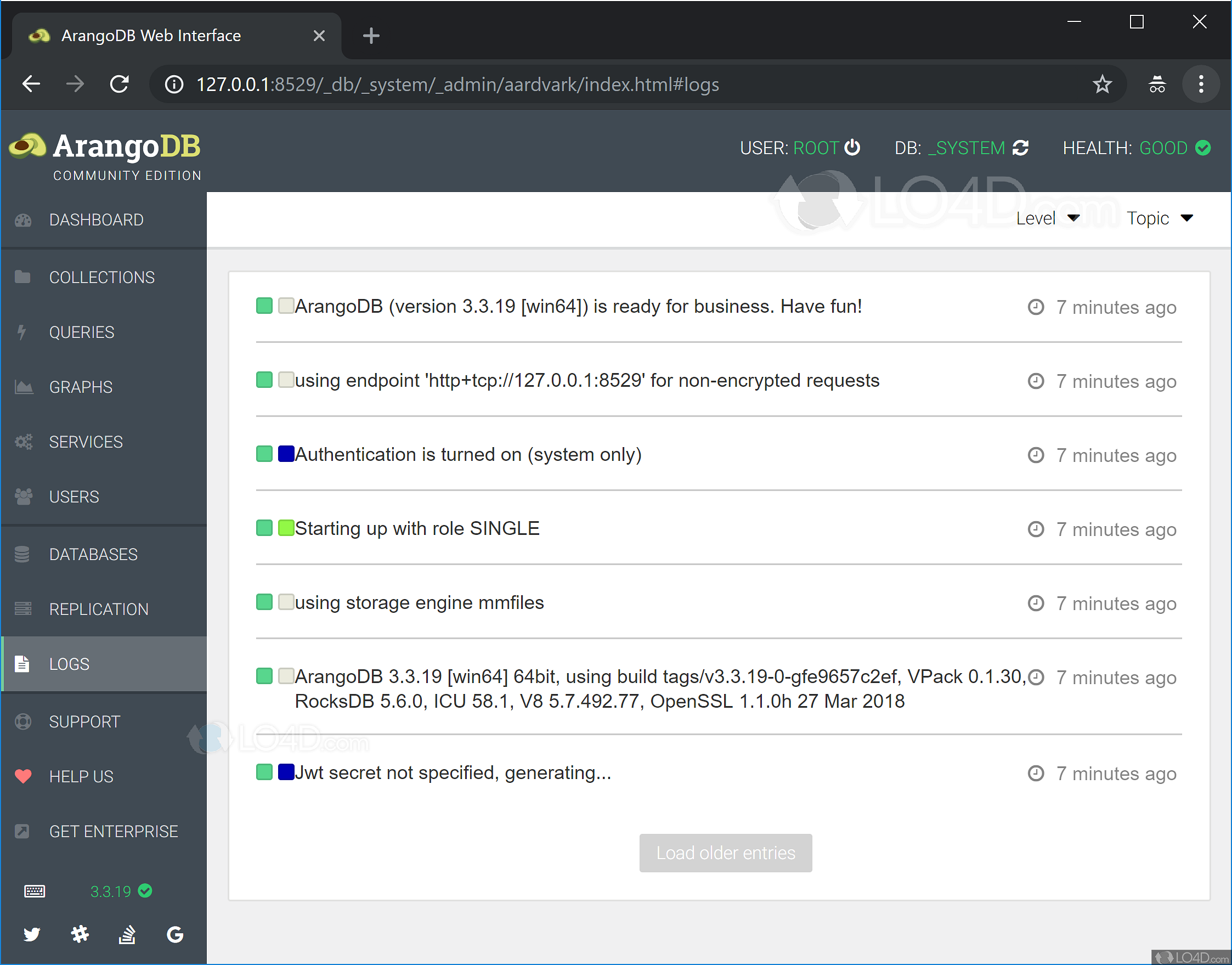The height and width of the screenshot is (965, 1232).
Task: Select the Logs menu entry
Action: [69, 663]
